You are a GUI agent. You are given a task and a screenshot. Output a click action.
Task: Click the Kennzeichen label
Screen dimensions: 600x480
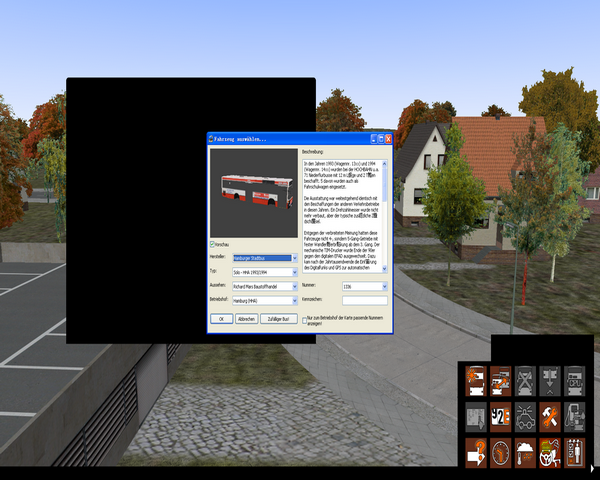[311, 299]
